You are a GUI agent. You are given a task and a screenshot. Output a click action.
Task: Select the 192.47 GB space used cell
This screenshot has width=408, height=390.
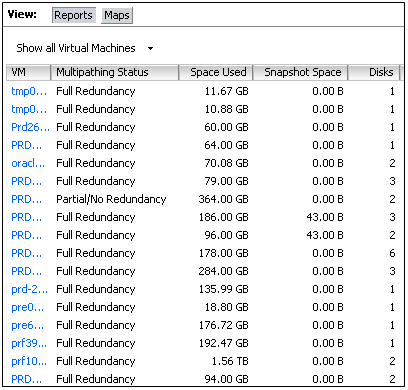(224, 343)
